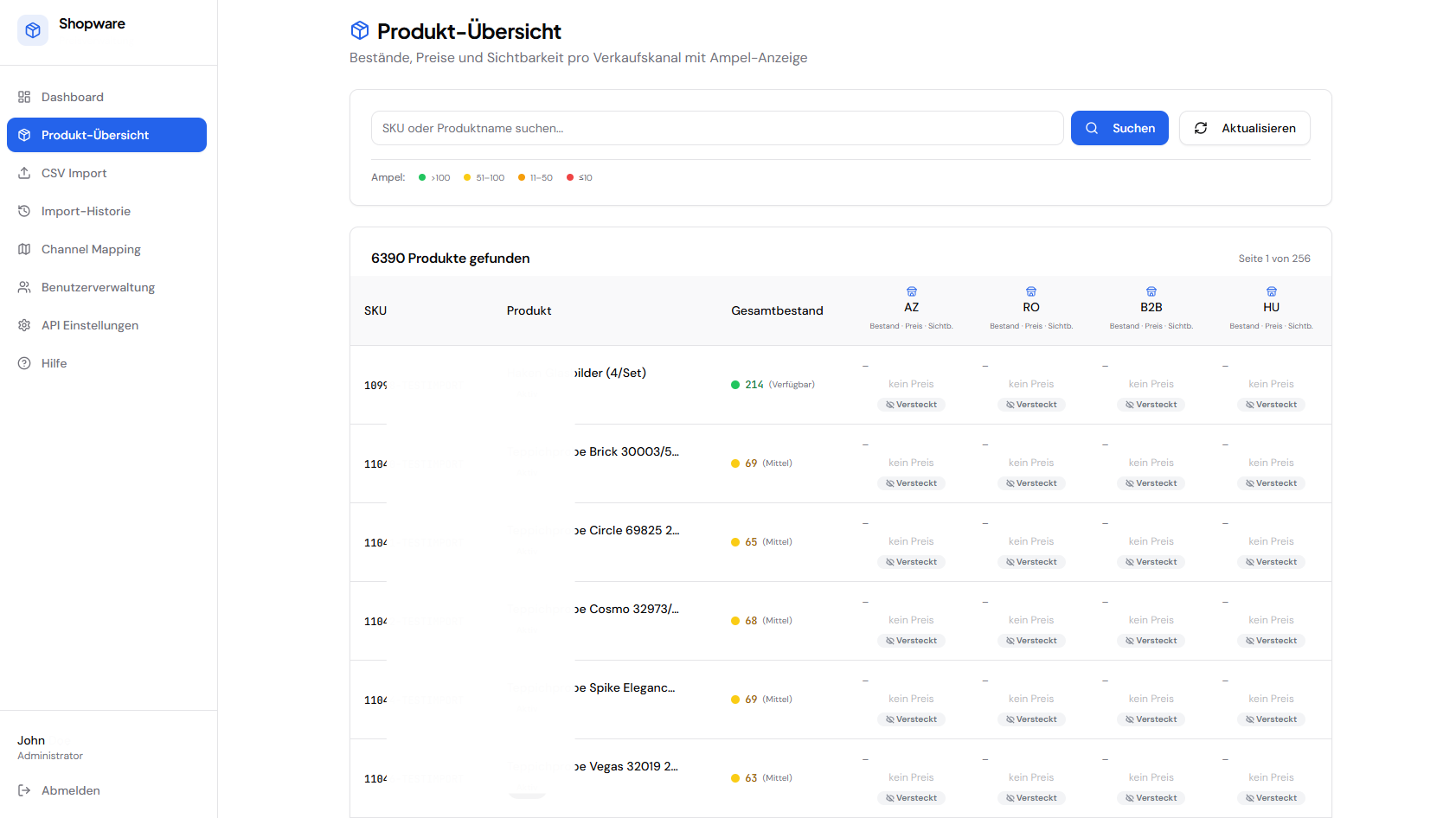This screenshot has width=1456, height=818.
Task: Click the refresh icon in Aktualisieren
Action: pos(1201,128)
